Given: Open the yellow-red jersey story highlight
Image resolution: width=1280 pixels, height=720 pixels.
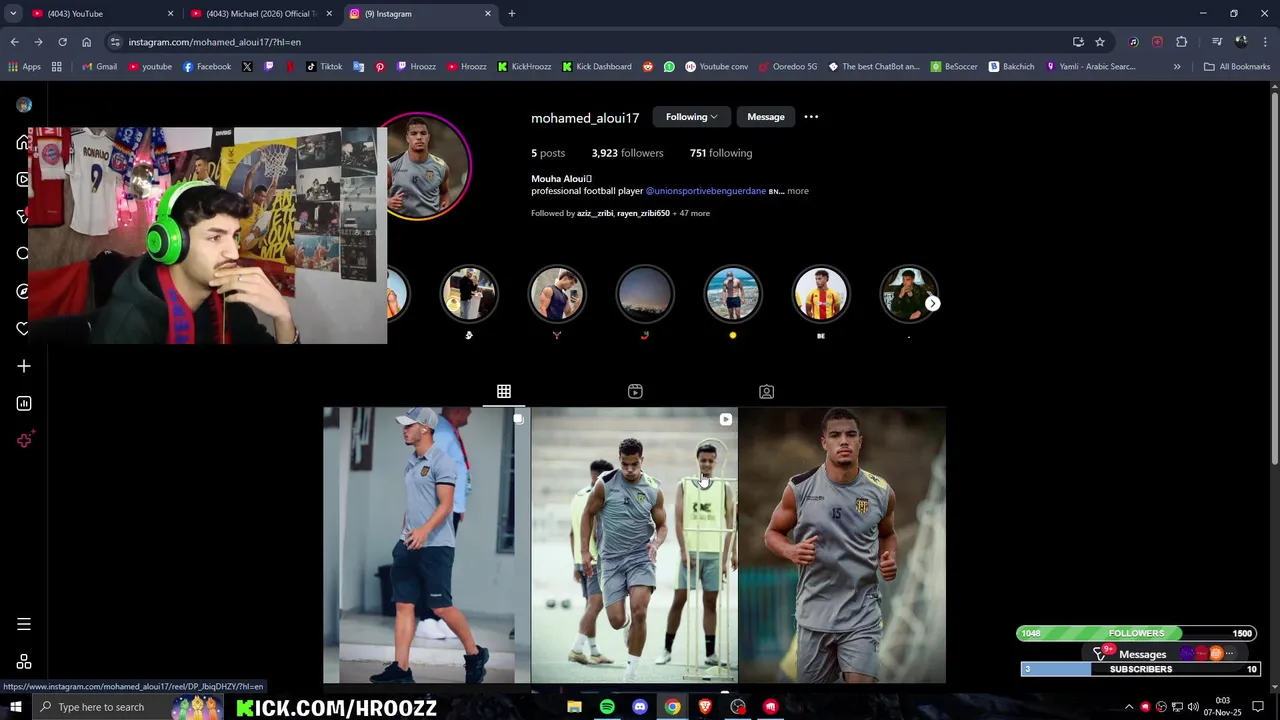Looking at the screenshot, I should [x=821, y=294].
